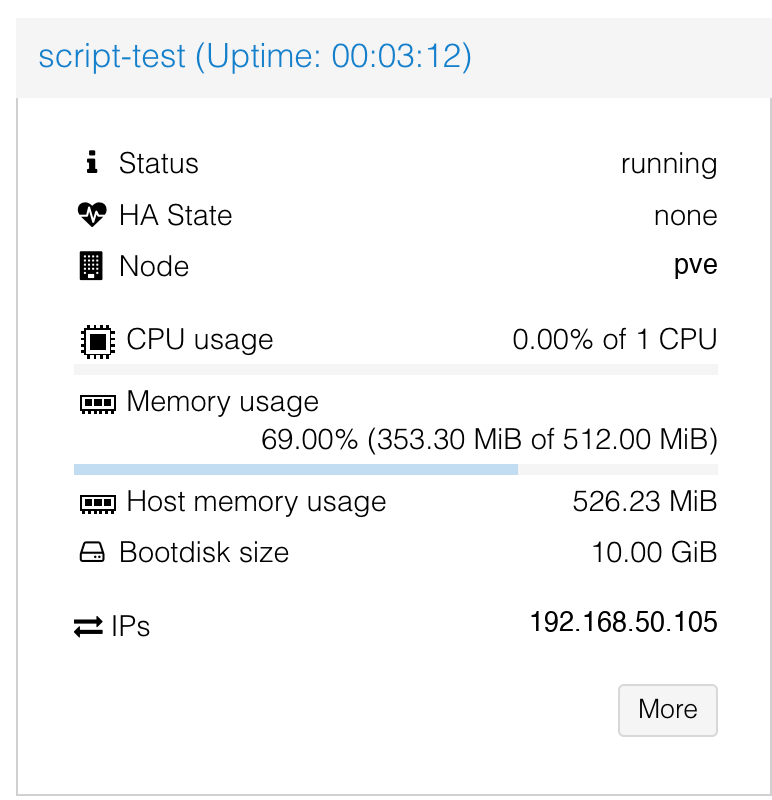Select the IP address 192.168.50.105
Image resolution: width=772 pixels, height=800 pixels.
[x=624, y=622]
